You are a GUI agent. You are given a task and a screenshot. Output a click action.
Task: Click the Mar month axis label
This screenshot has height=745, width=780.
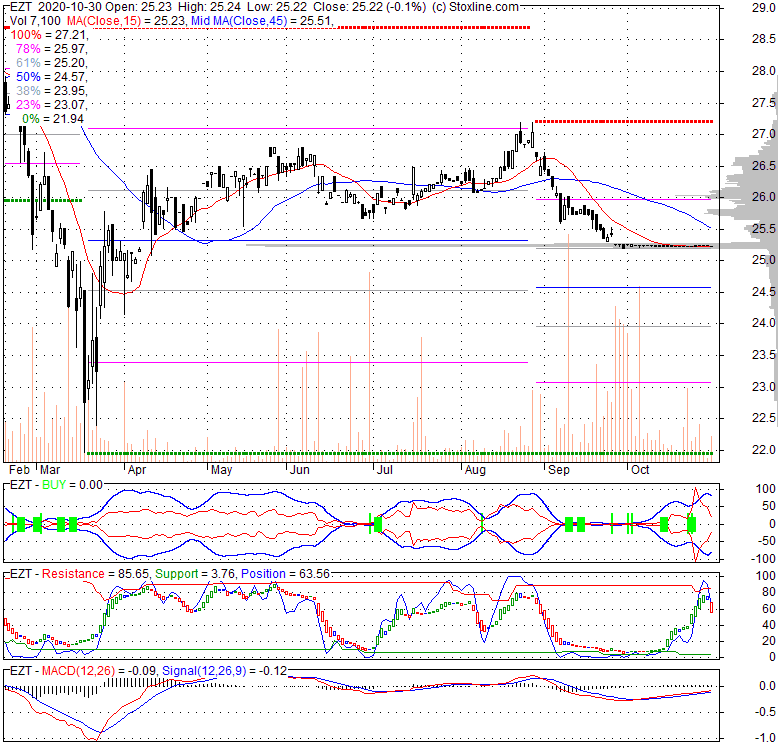50,470
